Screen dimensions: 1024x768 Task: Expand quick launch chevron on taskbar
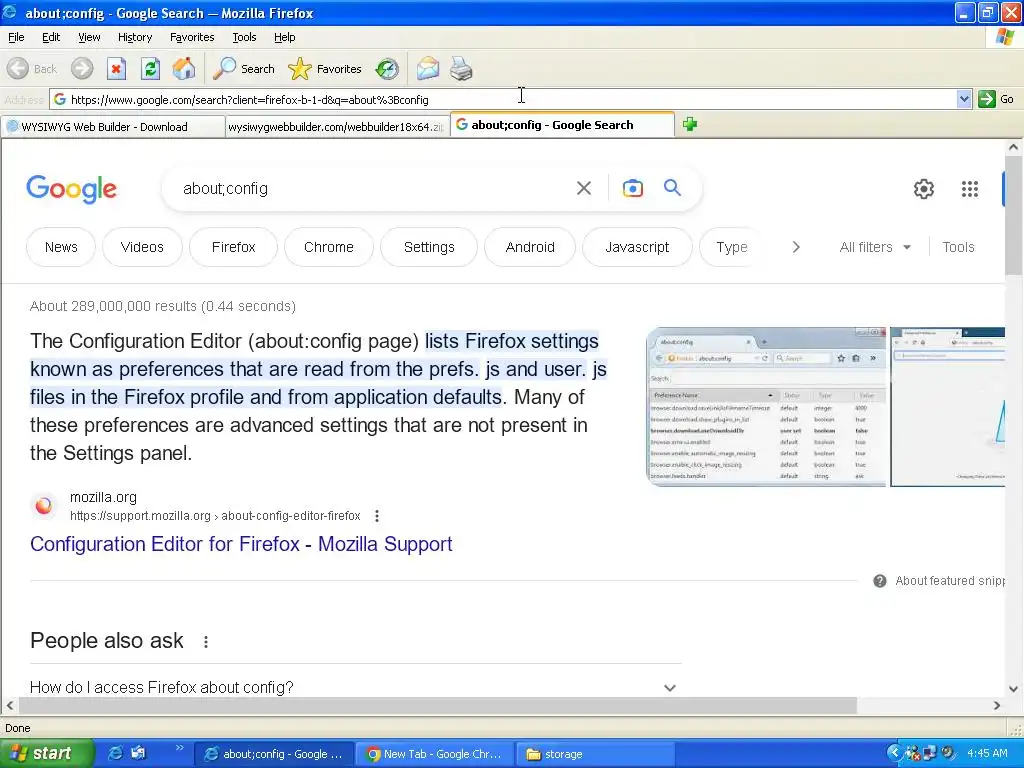pos(180,748)
